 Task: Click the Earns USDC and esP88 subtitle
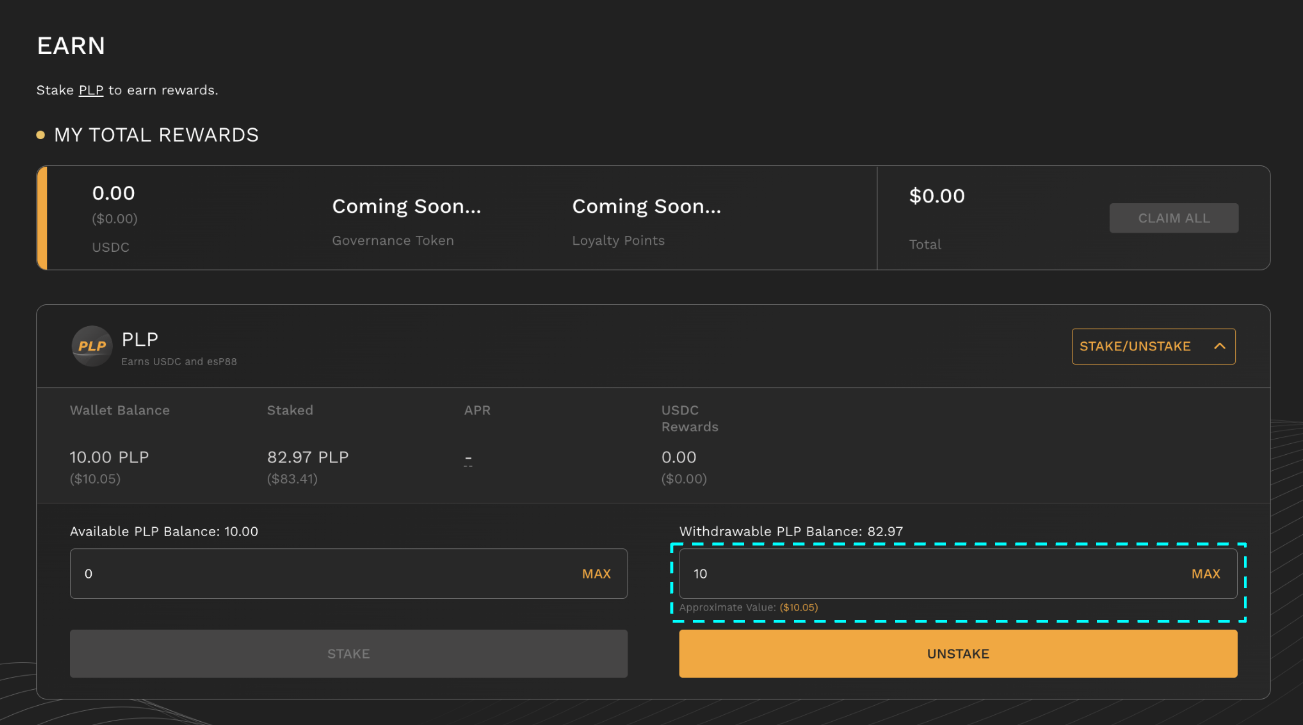click(x=179, y=361)
